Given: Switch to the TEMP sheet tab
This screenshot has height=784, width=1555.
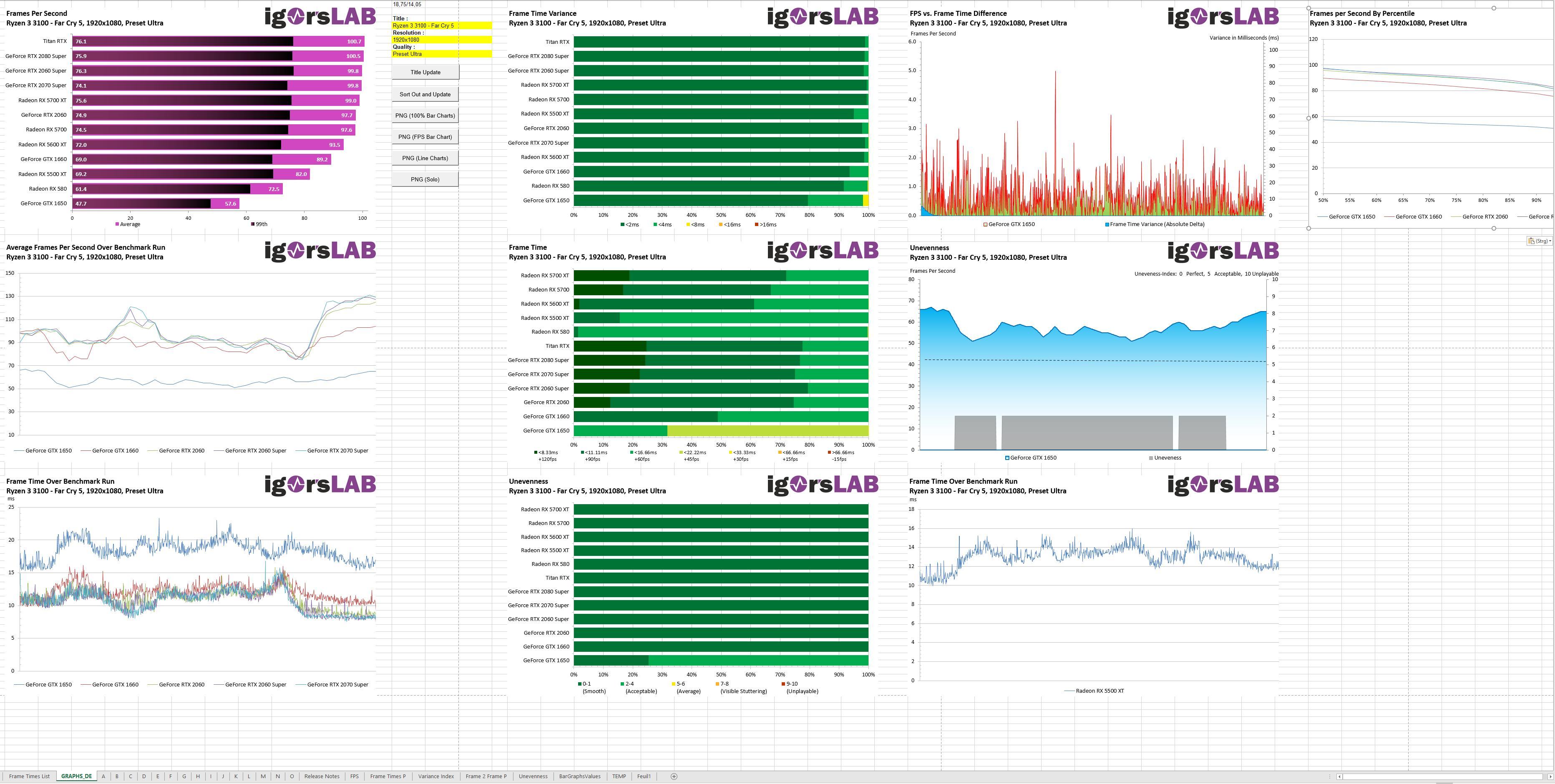Looking at the screenshot, I should [x=619, y=776].
